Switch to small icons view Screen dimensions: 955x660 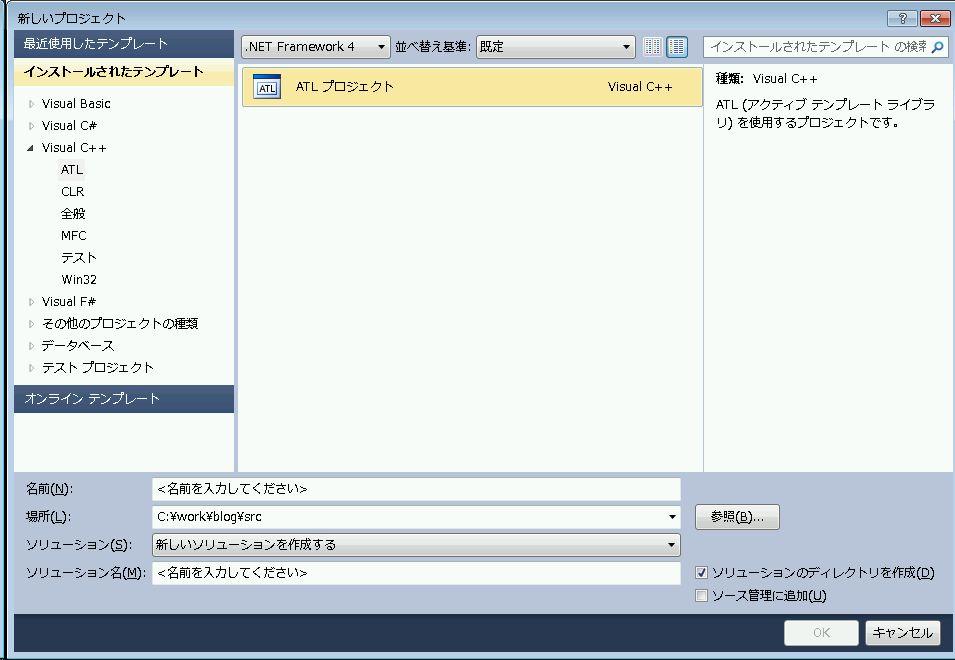point(652,47)
